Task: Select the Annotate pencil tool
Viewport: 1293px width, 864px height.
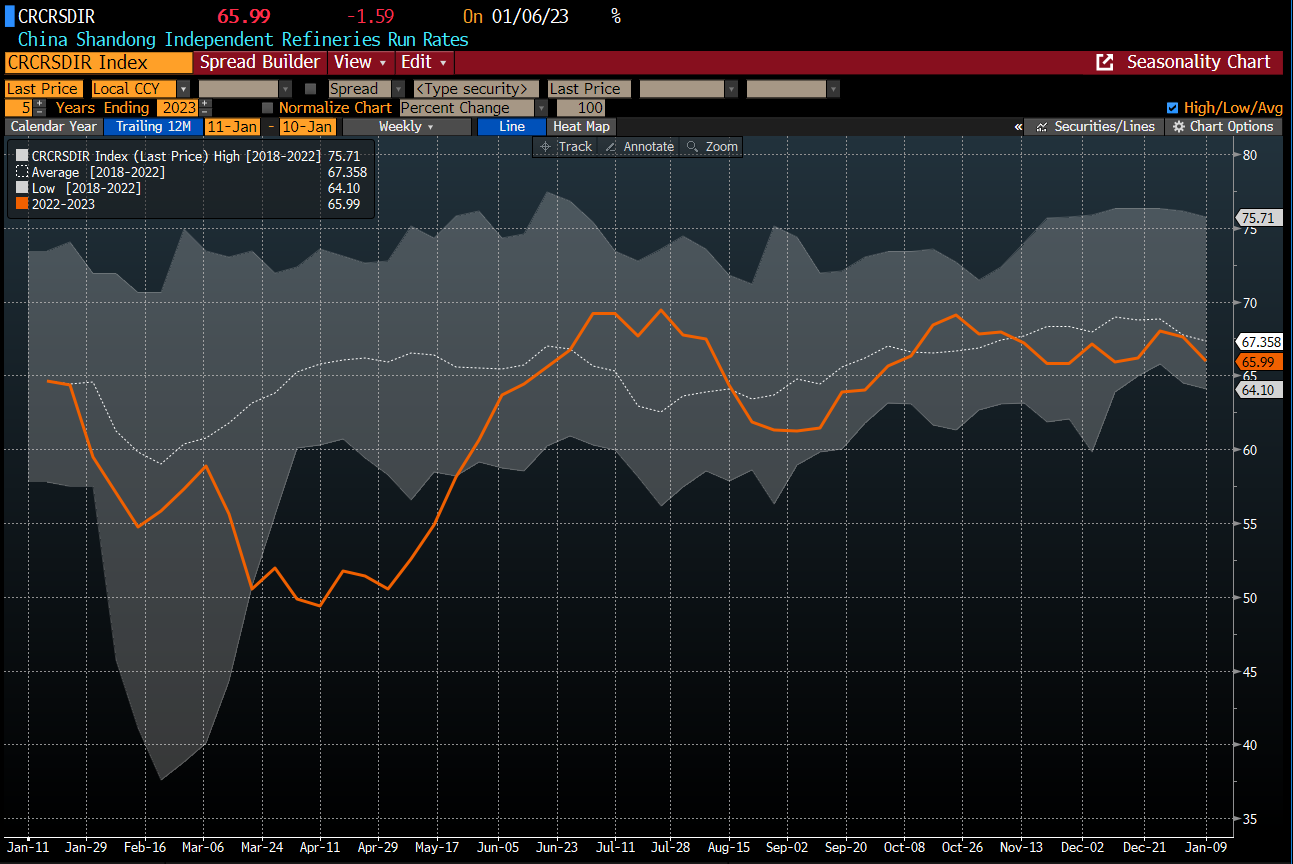Action: pyautogui.click(x=639, y=147)
